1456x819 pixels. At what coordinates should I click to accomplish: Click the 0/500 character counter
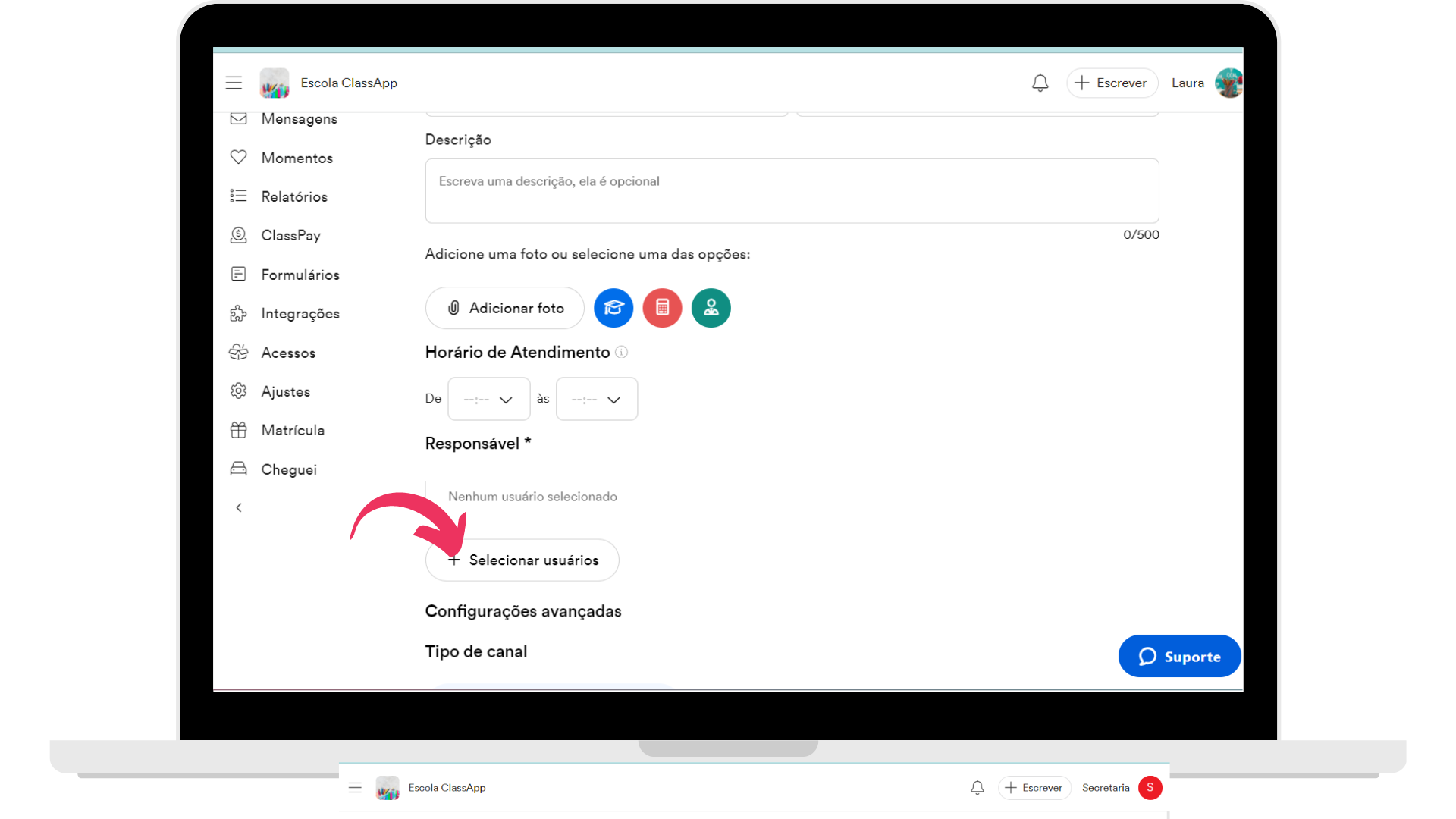pyautogui.click(x=1141, y=234)
